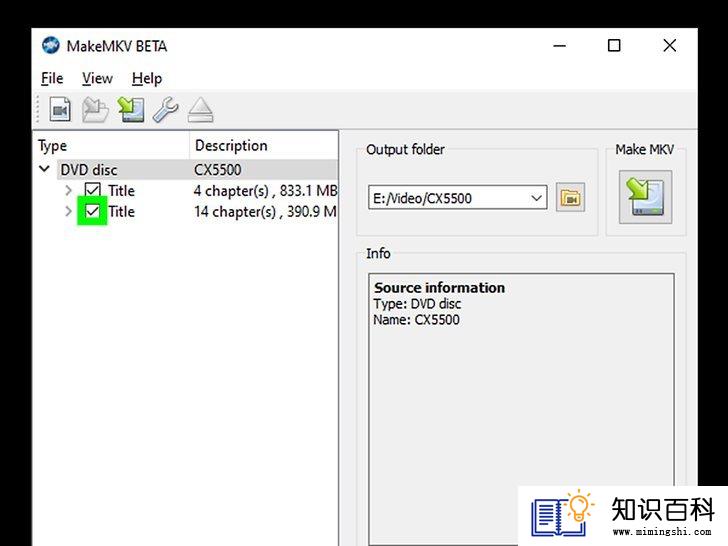The width and height of the screenshot is (728, 546).
Task: Uncheck the 14 chapter(s) Title checkbox
Action: coord(92,211)
